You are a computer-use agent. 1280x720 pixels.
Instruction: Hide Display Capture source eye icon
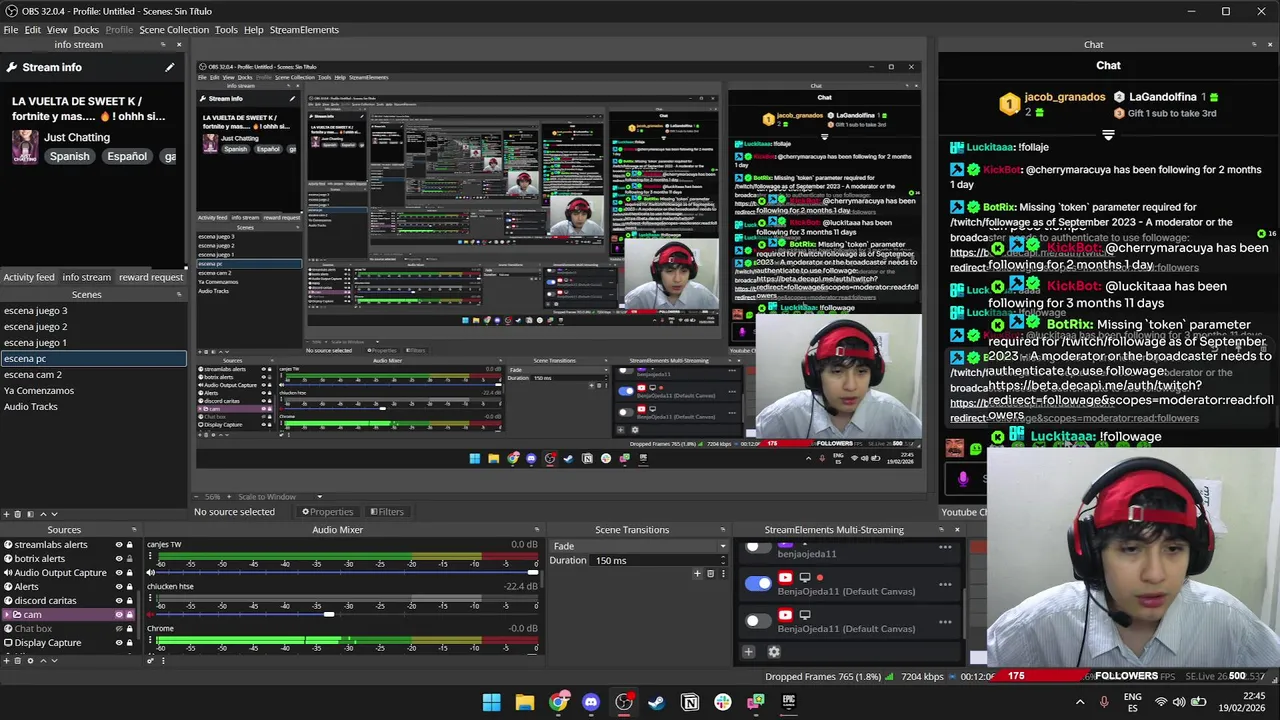118,643
